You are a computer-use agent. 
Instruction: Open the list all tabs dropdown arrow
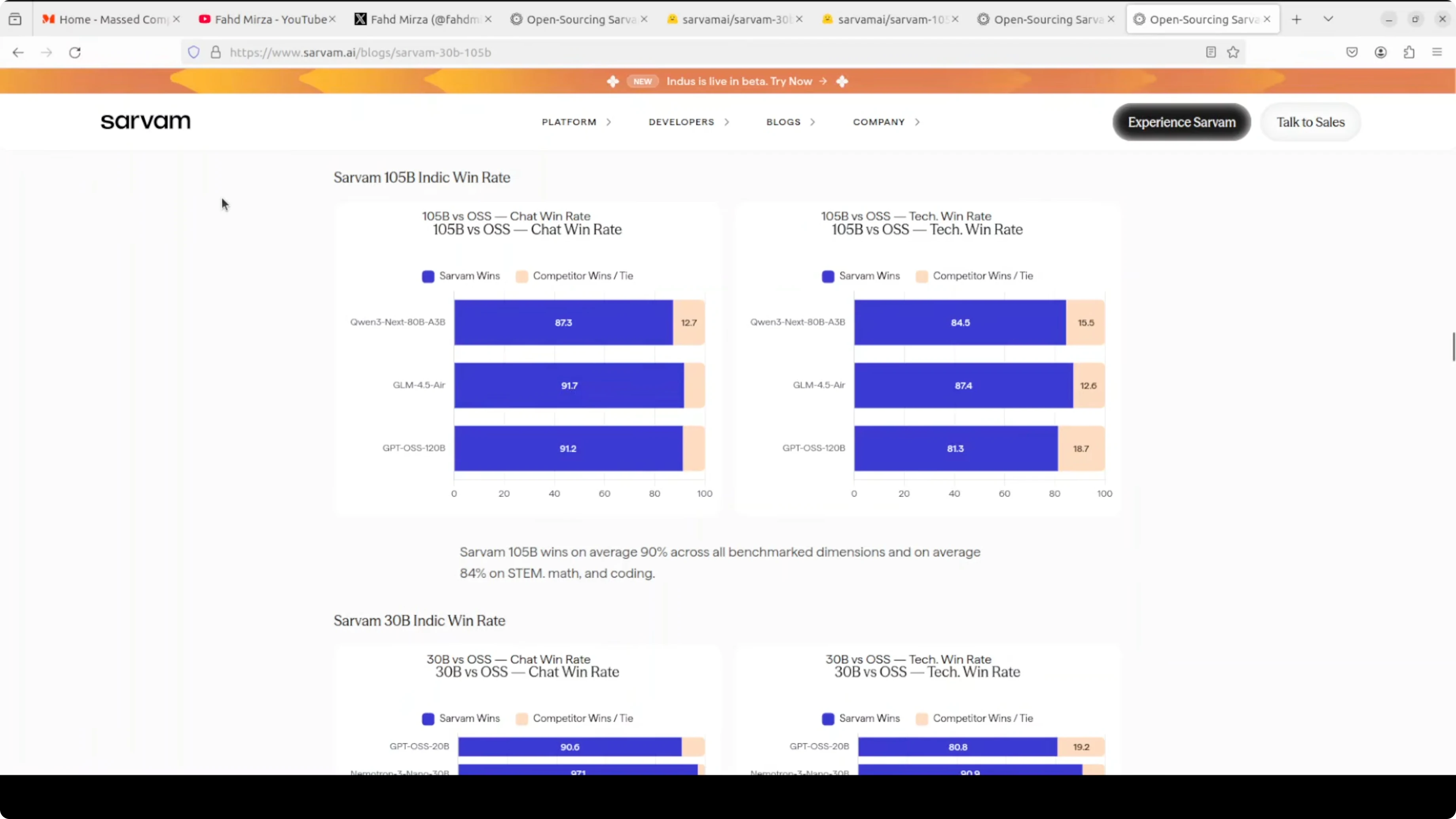pos(1328,19)
